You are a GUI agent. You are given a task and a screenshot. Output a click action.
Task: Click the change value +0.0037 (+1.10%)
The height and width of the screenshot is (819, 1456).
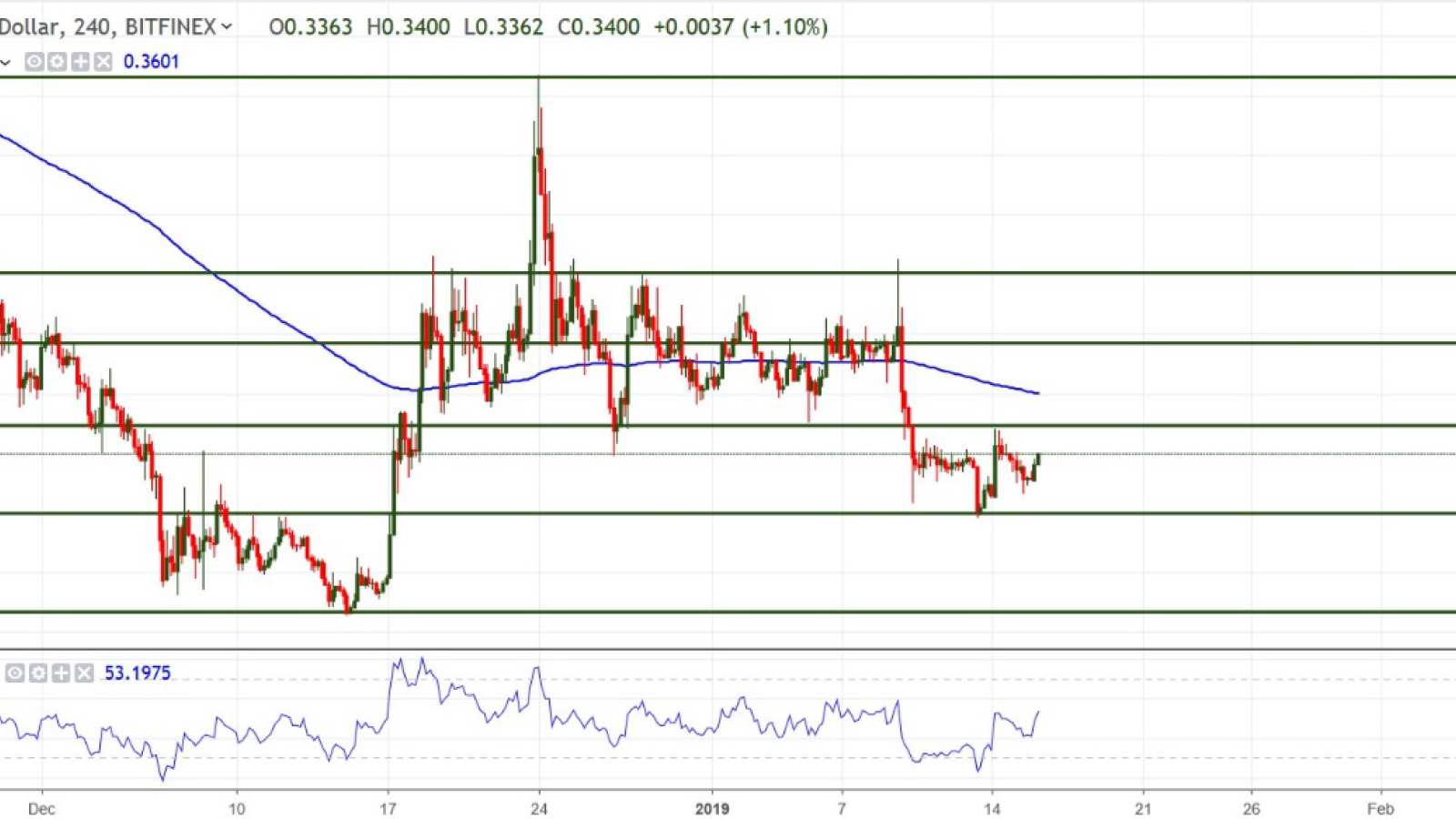point(741,27)
